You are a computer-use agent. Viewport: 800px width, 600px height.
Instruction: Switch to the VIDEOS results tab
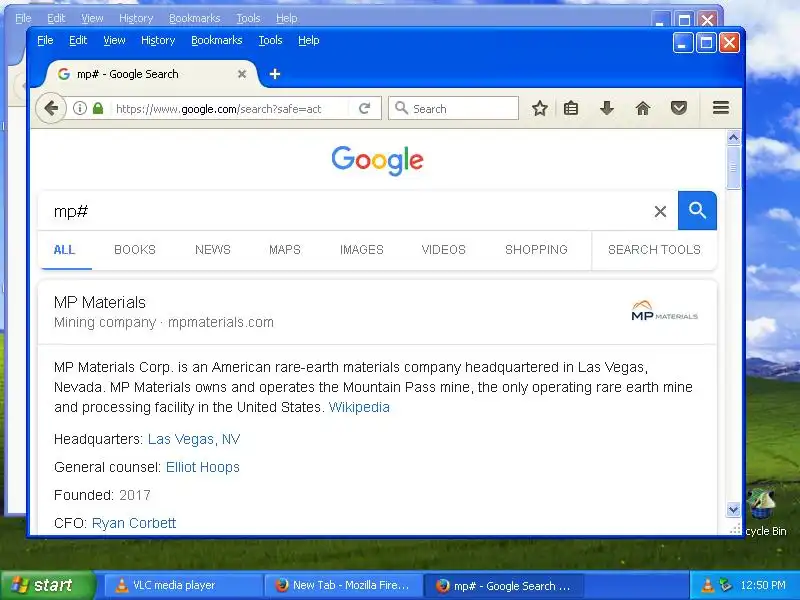point(443,250)
